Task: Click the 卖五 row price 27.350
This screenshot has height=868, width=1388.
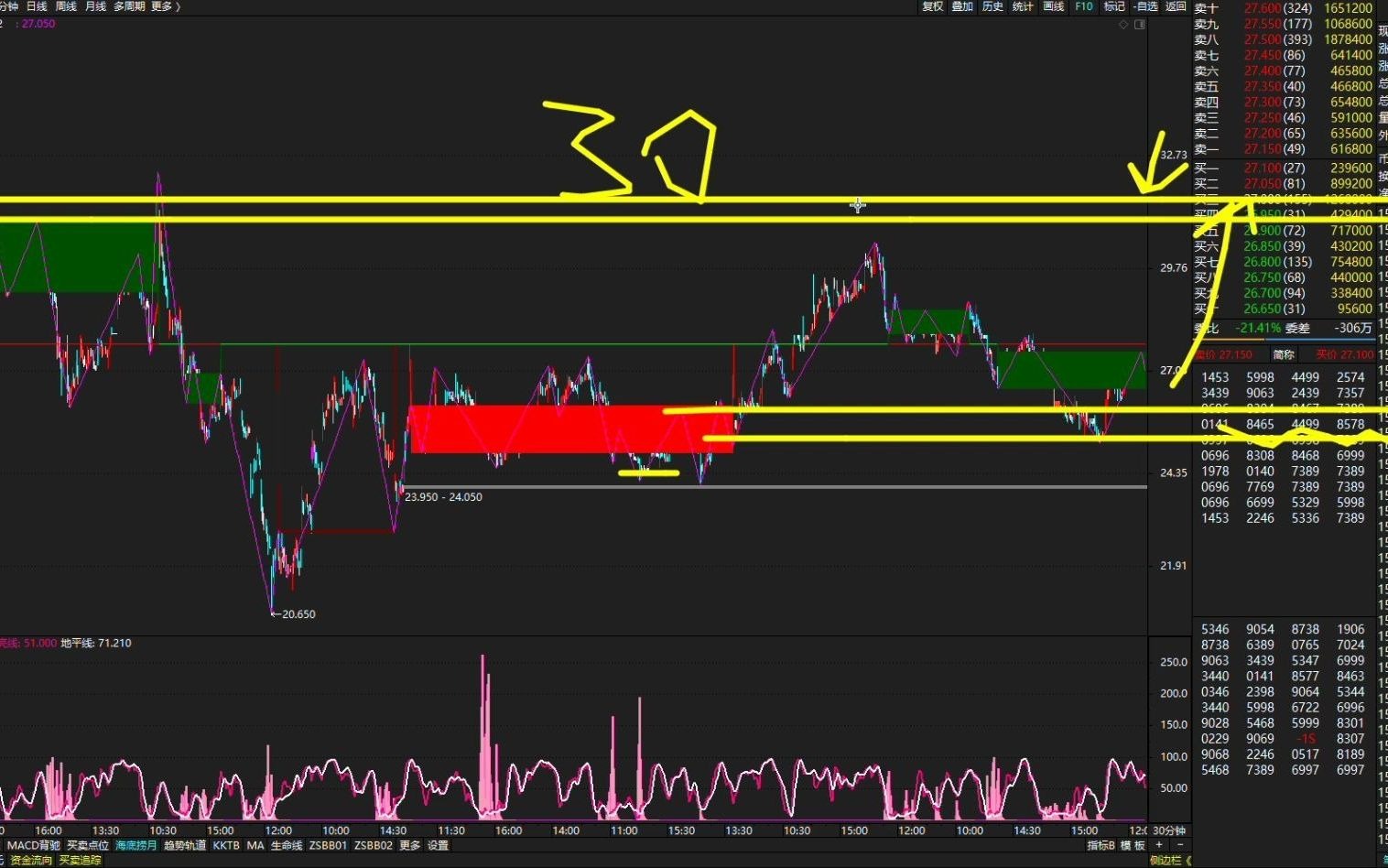Action: click(x=1263, y=86)
